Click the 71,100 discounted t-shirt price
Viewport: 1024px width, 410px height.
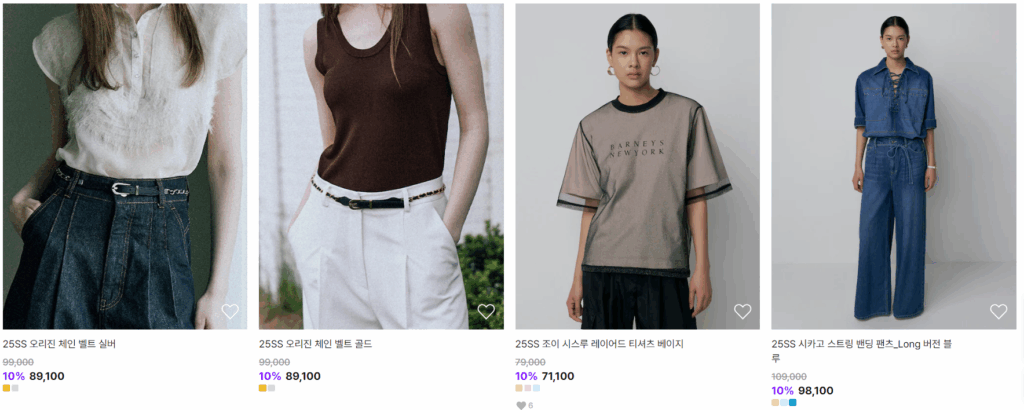click(x=558, y=376)
